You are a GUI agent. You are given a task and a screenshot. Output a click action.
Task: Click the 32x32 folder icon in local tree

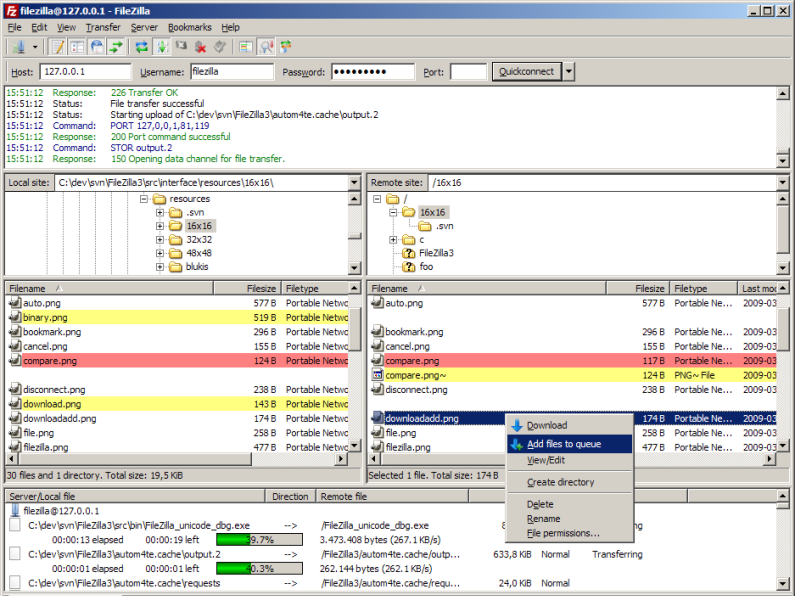coord(175,239)
